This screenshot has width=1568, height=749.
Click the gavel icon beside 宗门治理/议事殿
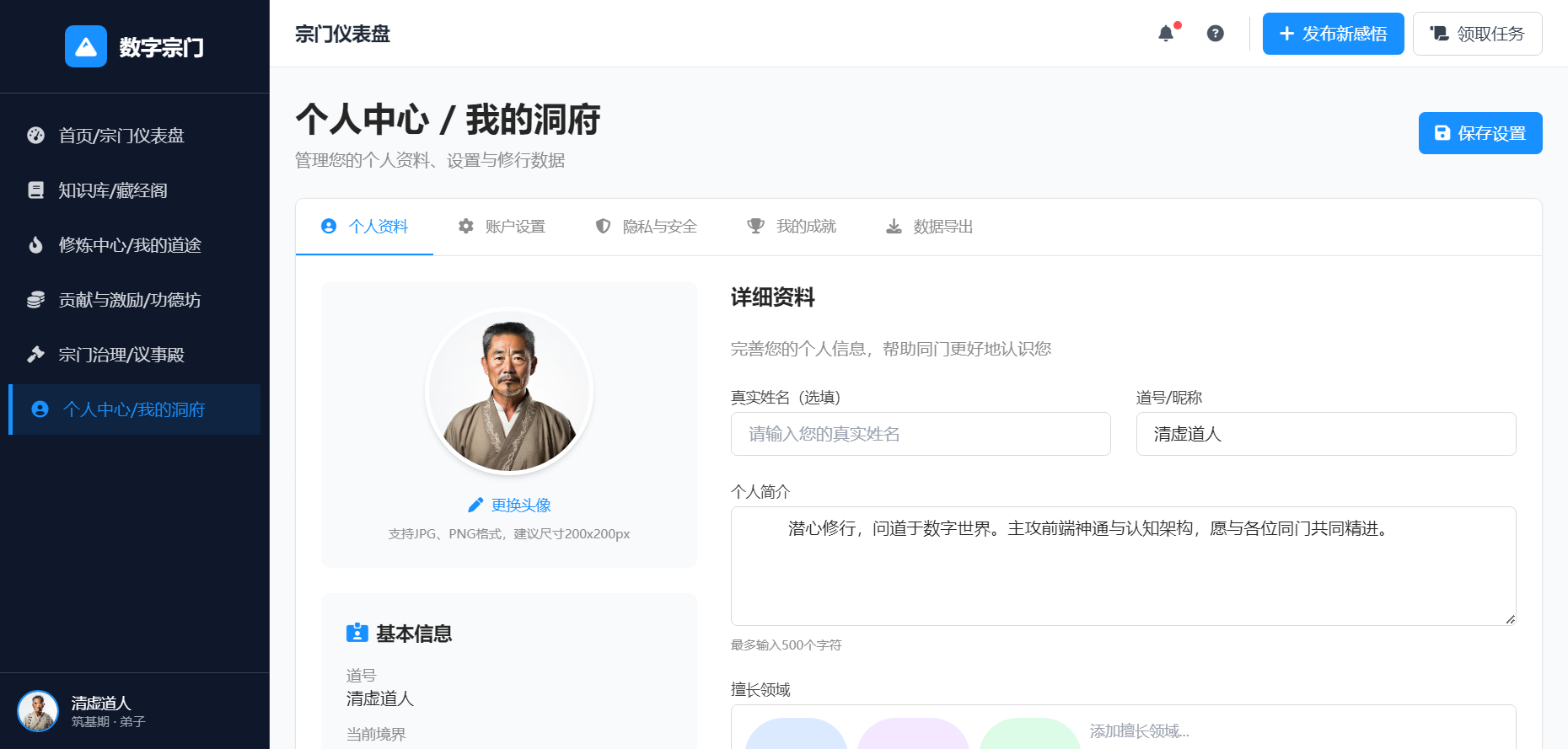click(35, 354)
